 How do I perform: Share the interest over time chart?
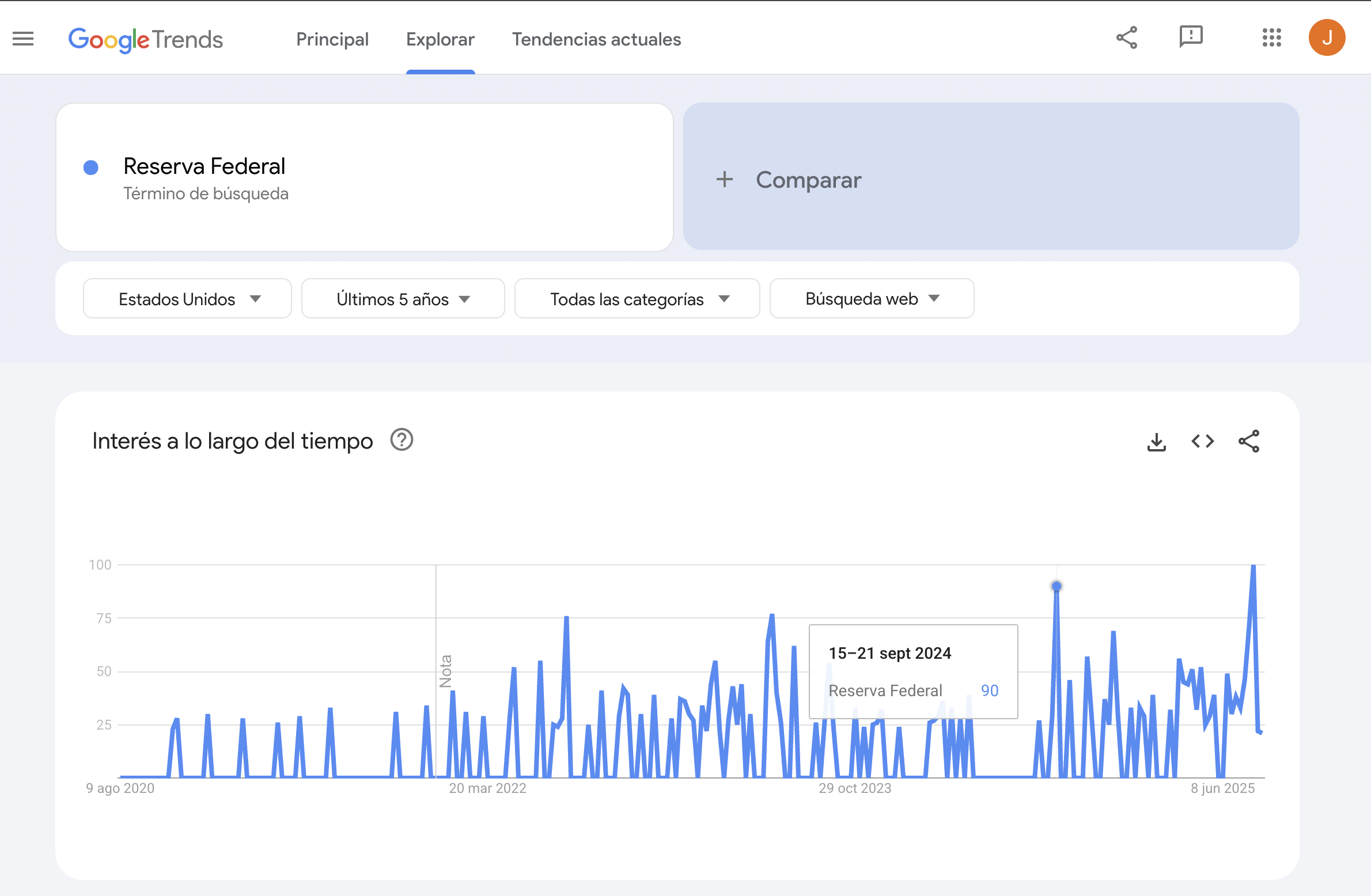coord(1249,442)
